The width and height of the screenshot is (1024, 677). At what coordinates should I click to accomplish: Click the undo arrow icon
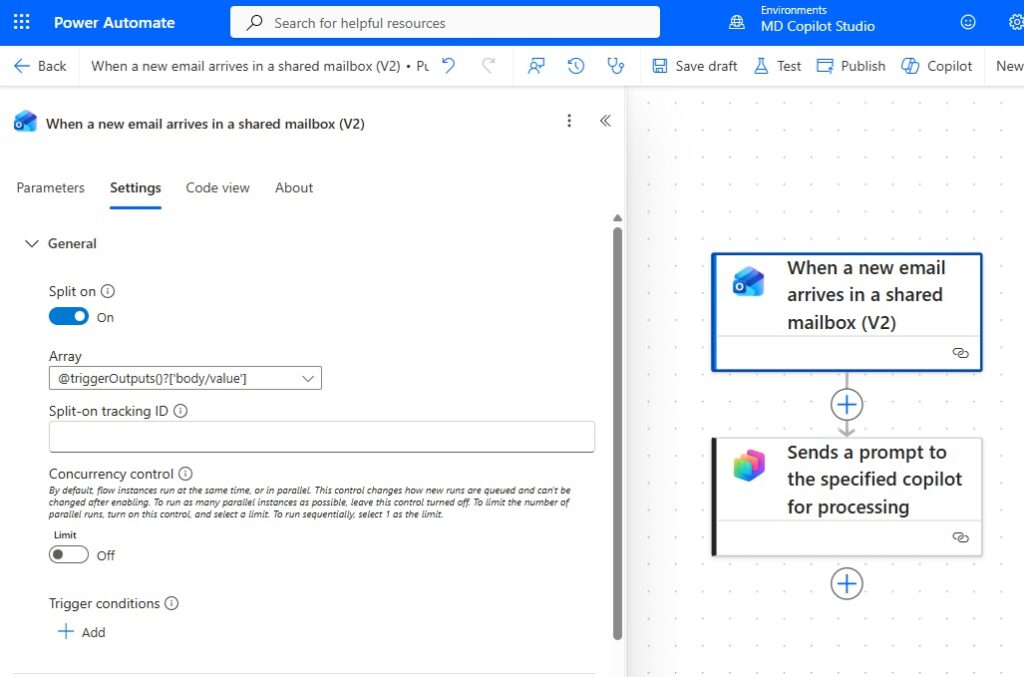pos(449,66)
